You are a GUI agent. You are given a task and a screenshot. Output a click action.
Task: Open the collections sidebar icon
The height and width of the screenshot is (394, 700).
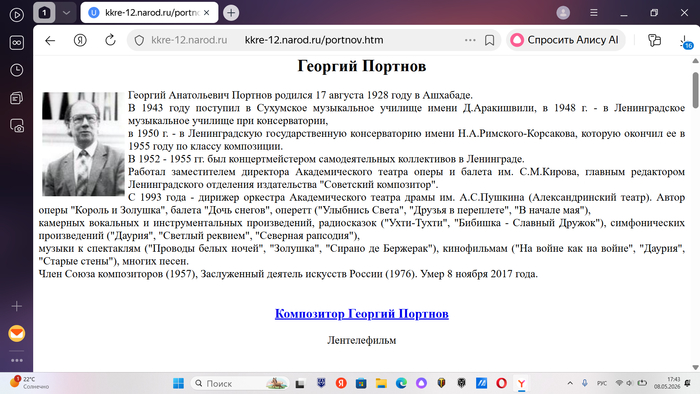(x=17, y=98)
